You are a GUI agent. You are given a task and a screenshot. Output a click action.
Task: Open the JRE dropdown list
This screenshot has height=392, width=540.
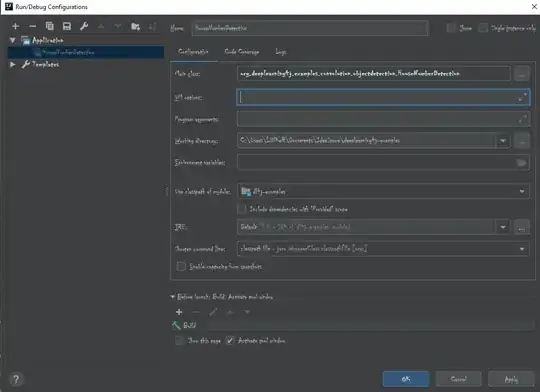(x=503, y=227)
